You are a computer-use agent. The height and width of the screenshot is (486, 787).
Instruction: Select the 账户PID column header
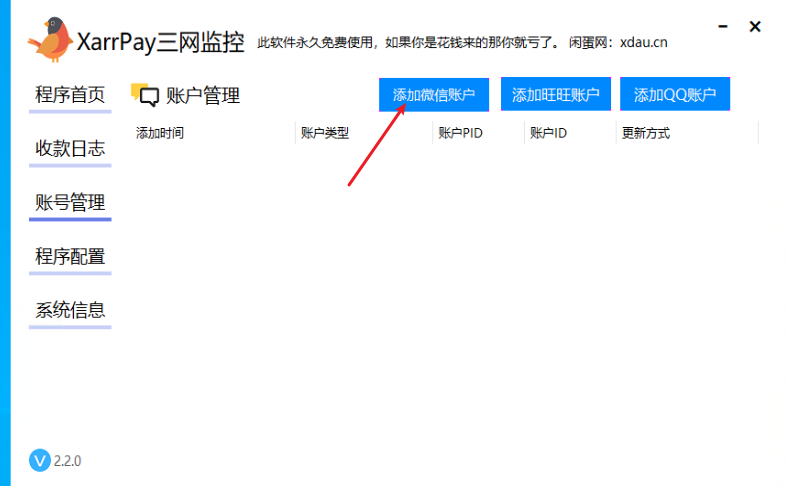point(461,133)
